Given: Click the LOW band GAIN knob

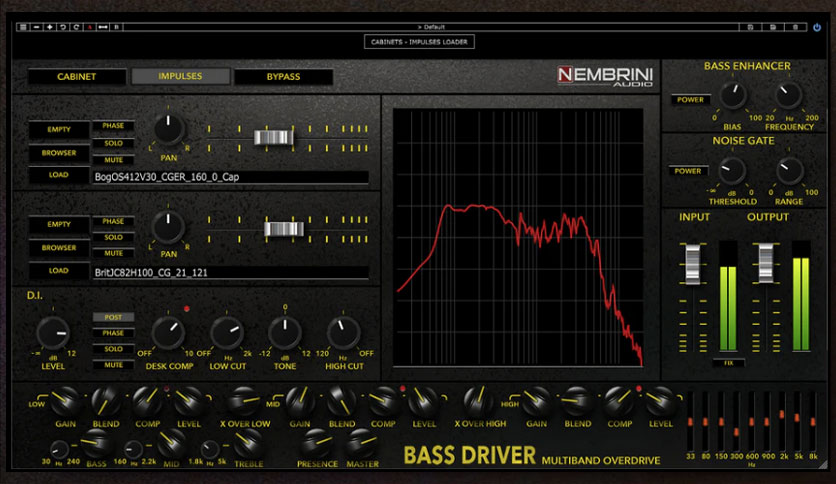Looking at the screenshot, I should (65, 401).
